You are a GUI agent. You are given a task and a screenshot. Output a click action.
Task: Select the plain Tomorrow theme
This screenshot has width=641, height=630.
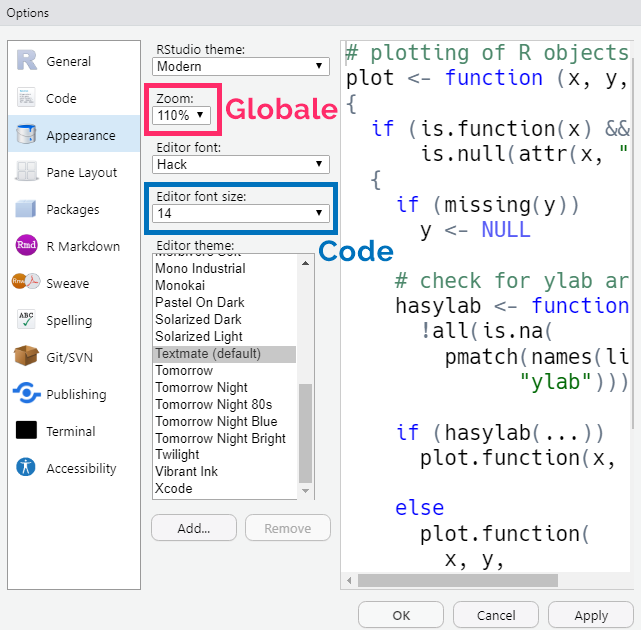[224, 371]
